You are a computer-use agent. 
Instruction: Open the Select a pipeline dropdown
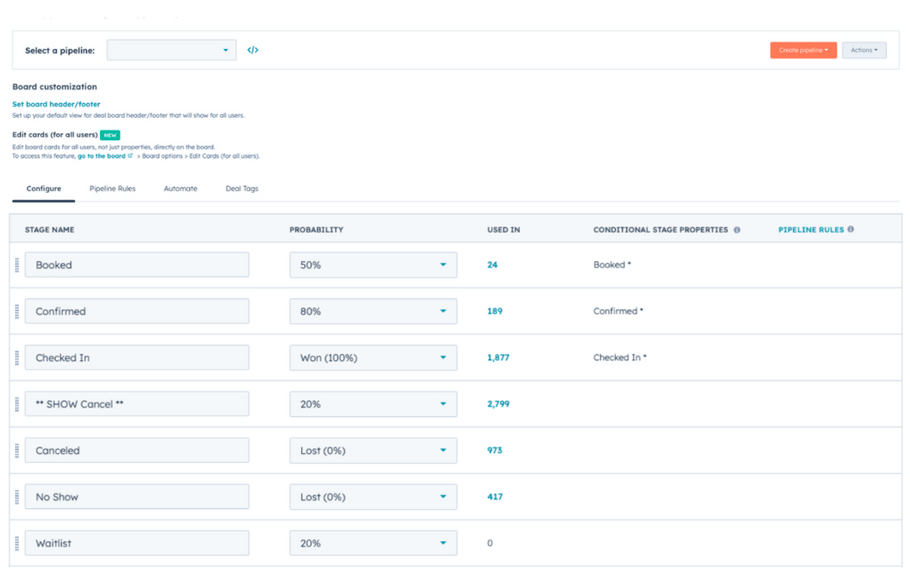(x=170, y=49)
